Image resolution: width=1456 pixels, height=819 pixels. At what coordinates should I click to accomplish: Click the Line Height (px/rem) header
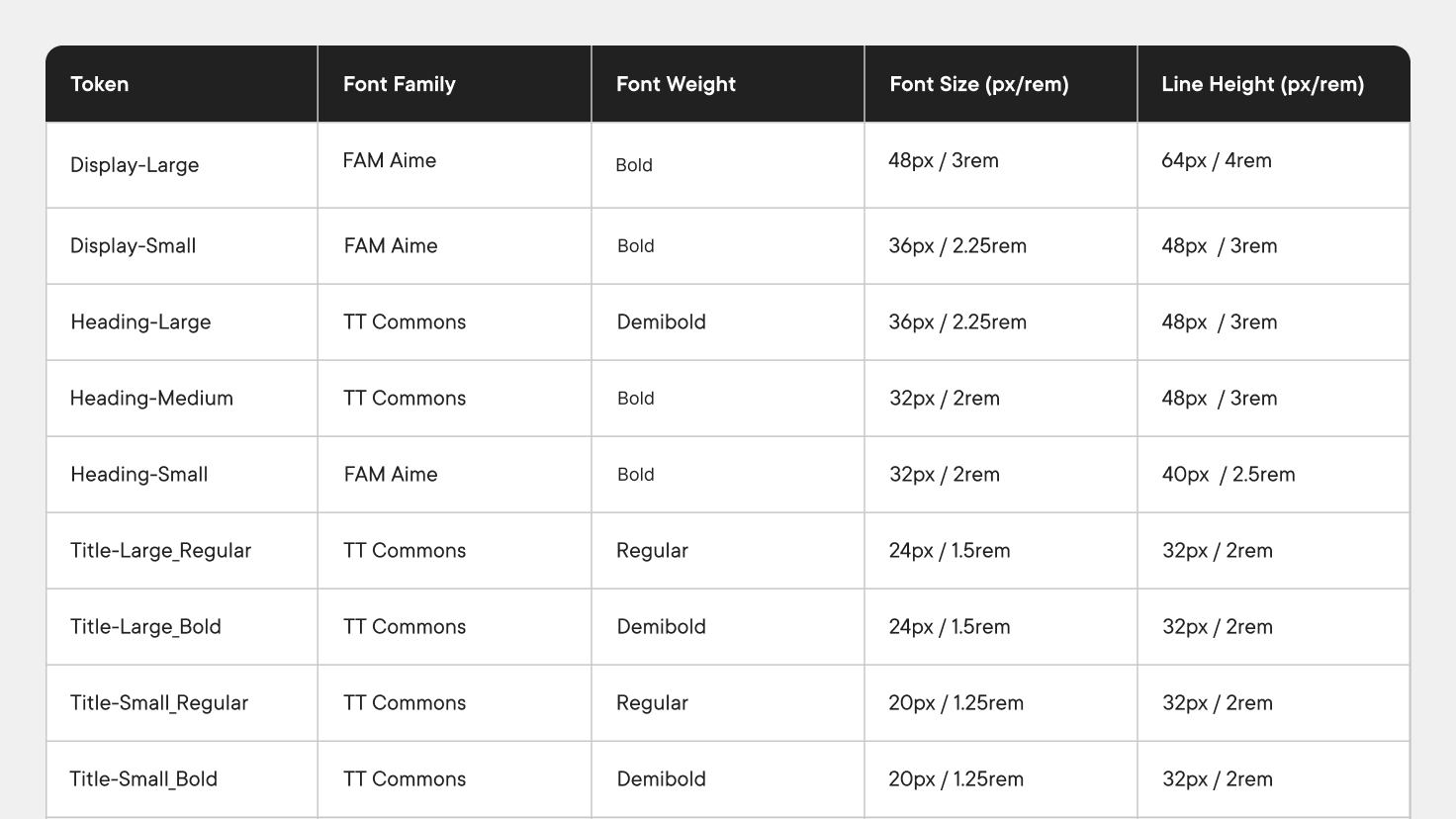pyautogui.click(x=1262, y=84)
